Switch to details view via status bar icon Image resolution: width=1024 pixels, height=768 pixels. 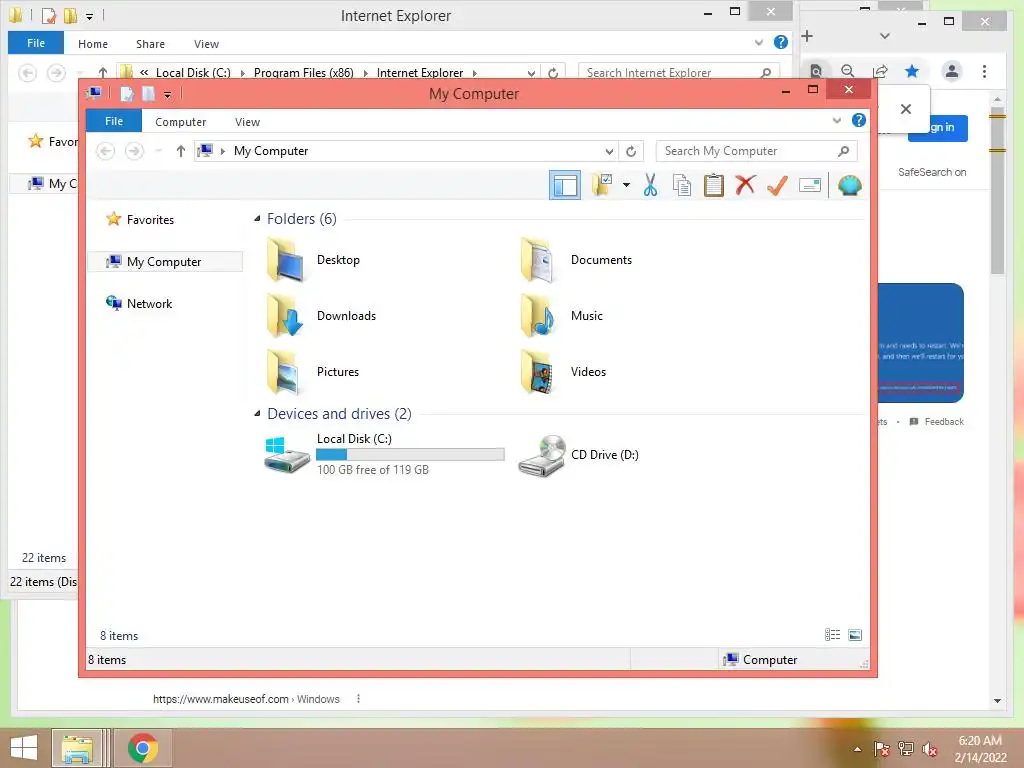833,635
